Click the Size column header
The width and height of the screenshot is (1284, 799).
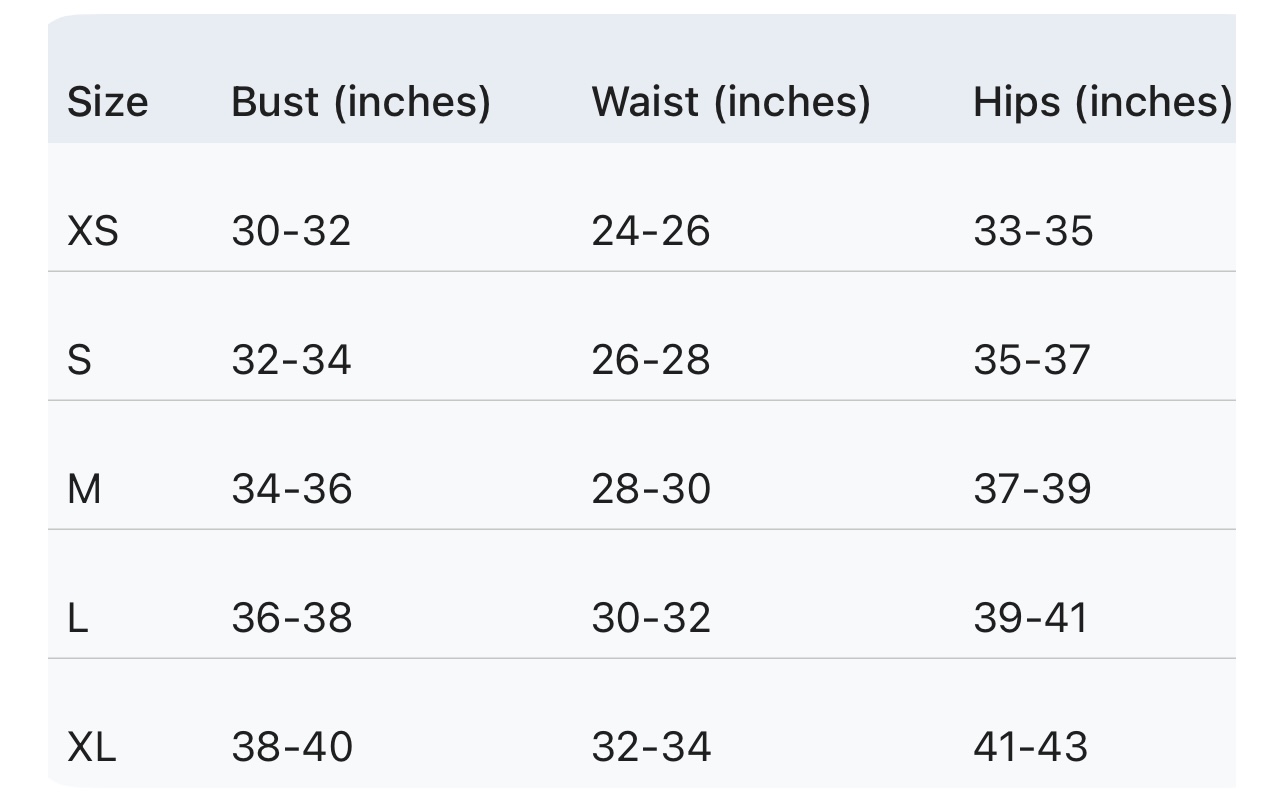(x=107, y=102)
